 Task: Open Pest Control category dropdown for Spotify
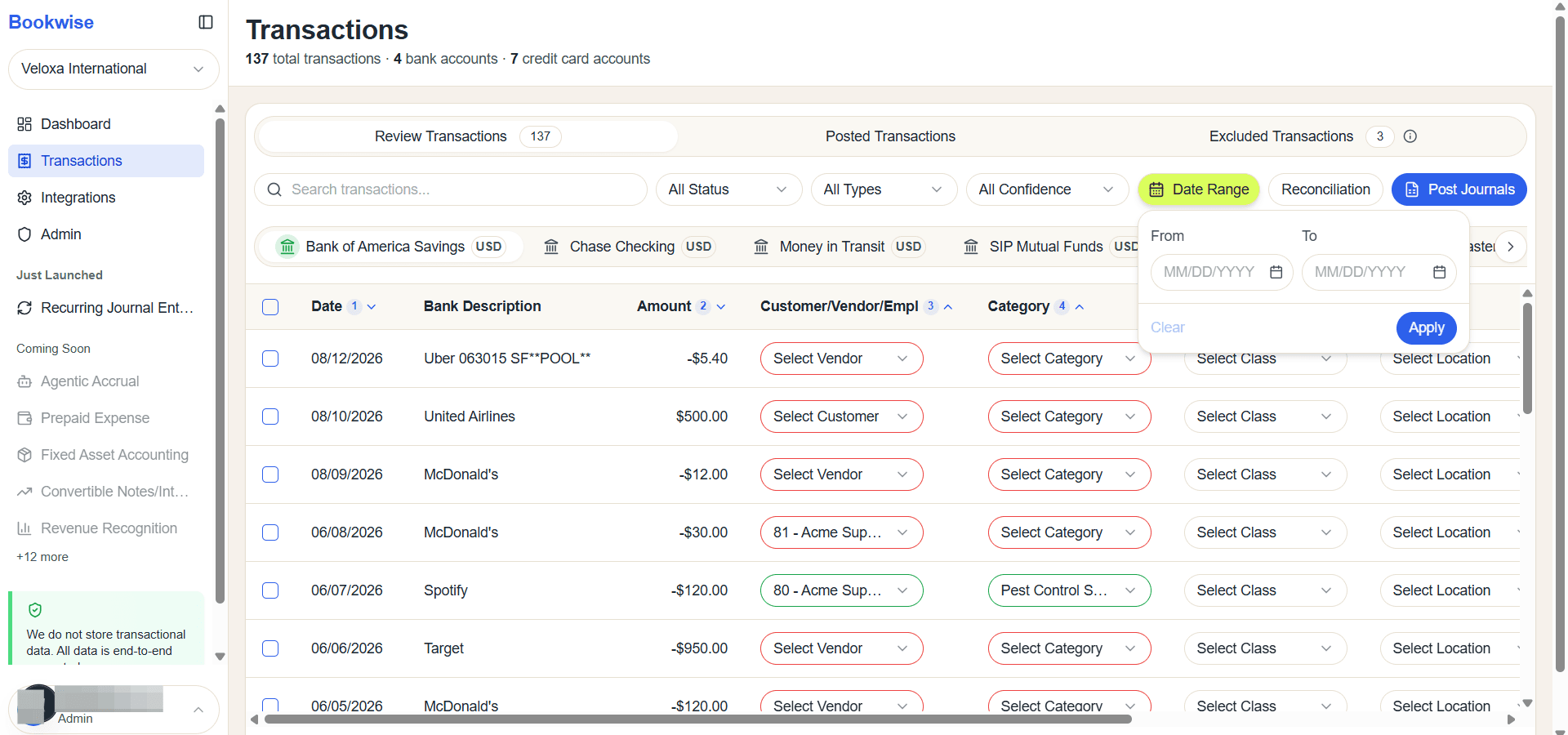[x=1069, y=590]
